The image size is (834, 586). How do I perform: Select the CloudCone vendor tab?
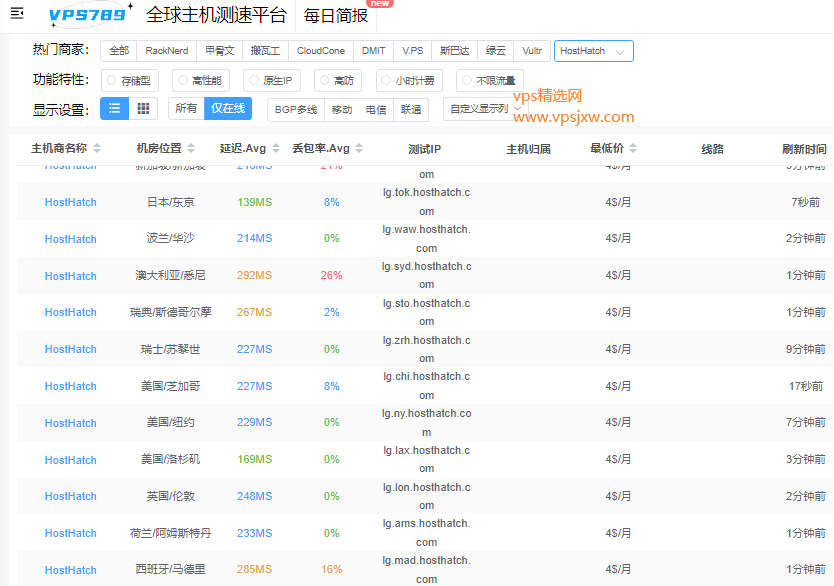click(321, 51)
